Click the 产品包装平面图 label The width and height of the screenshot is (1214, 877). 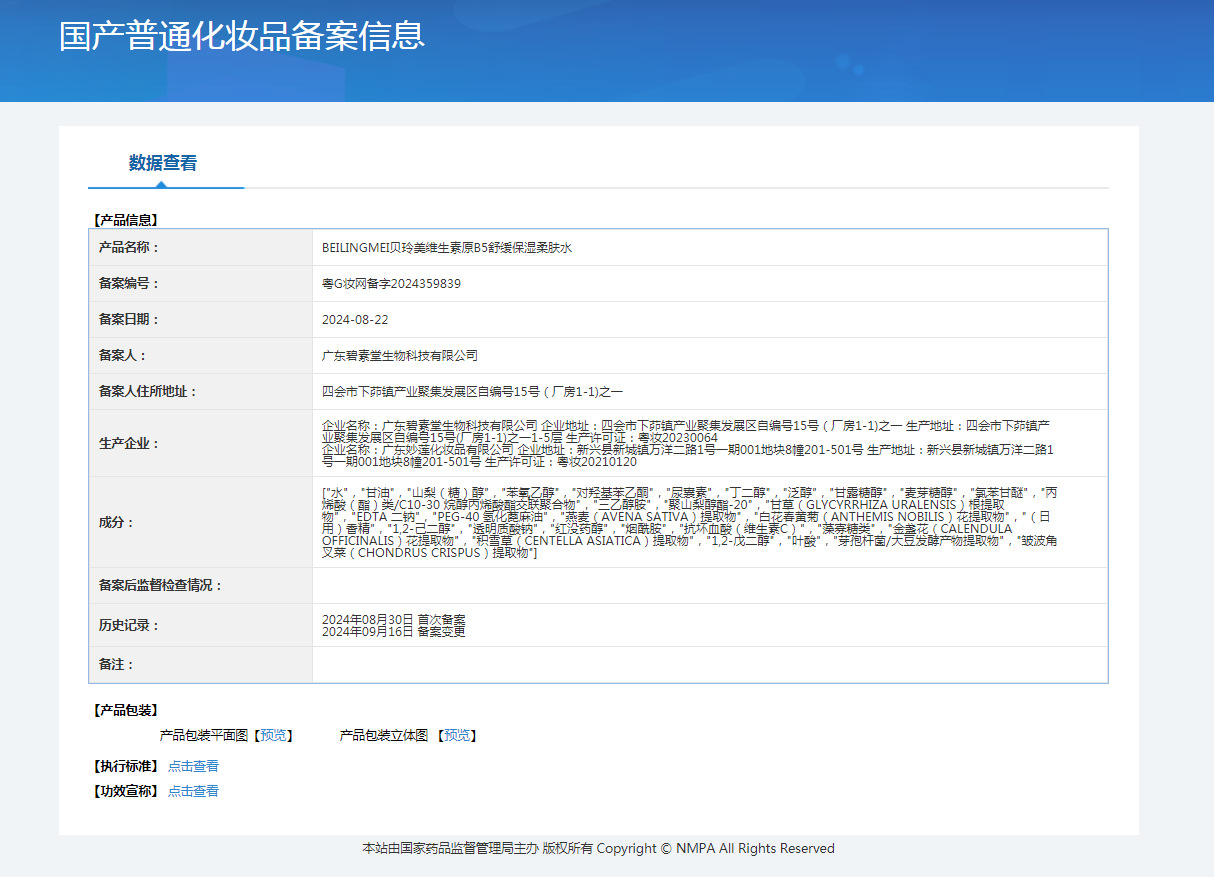click(203, 735)
